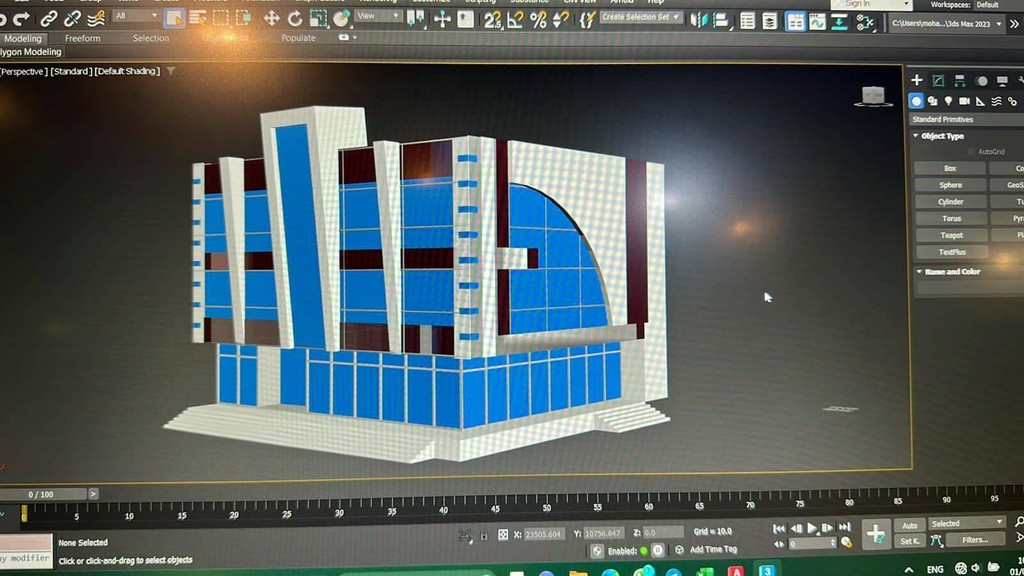Click the TextPlus button
1024x576 pixels.
coord(952,252)
